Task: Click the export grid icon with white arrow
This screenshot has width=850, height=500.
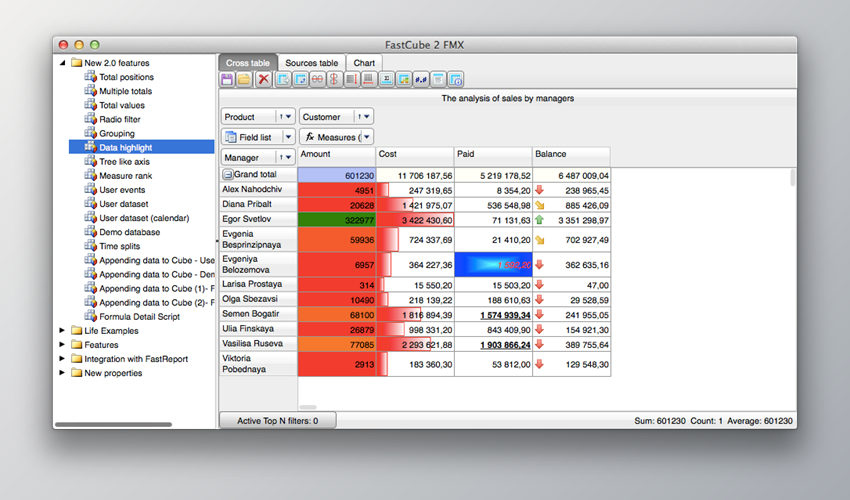Action: click(283, 80)
